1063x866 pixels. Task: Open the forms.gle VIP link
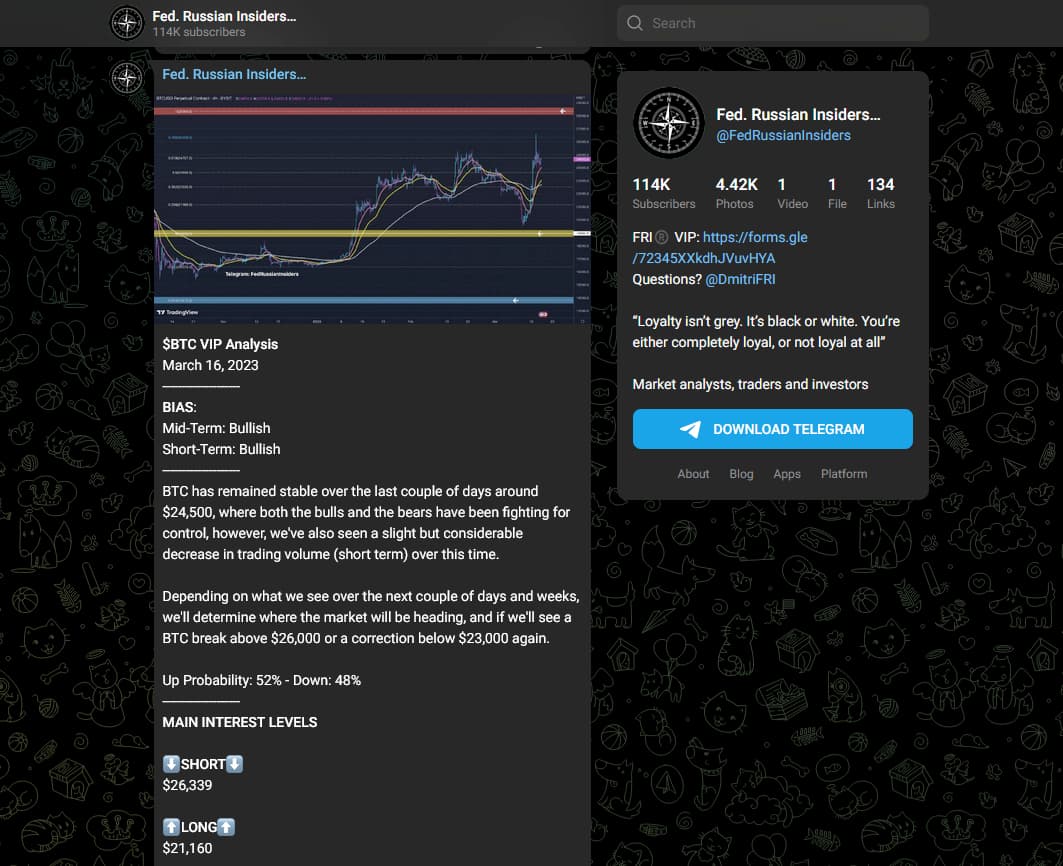(x=756, y=237)
